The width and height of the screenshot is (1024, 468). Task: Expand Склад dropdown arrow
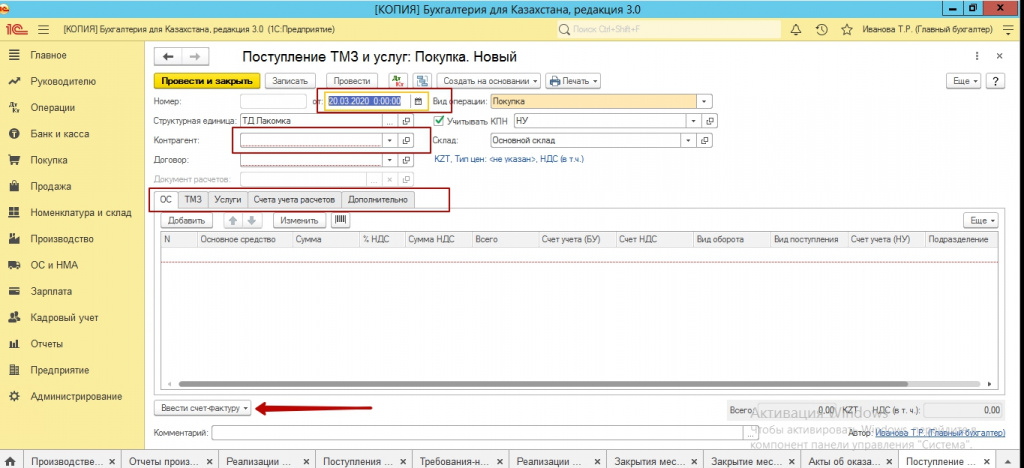pyautogui.click(x=688, y=140)
